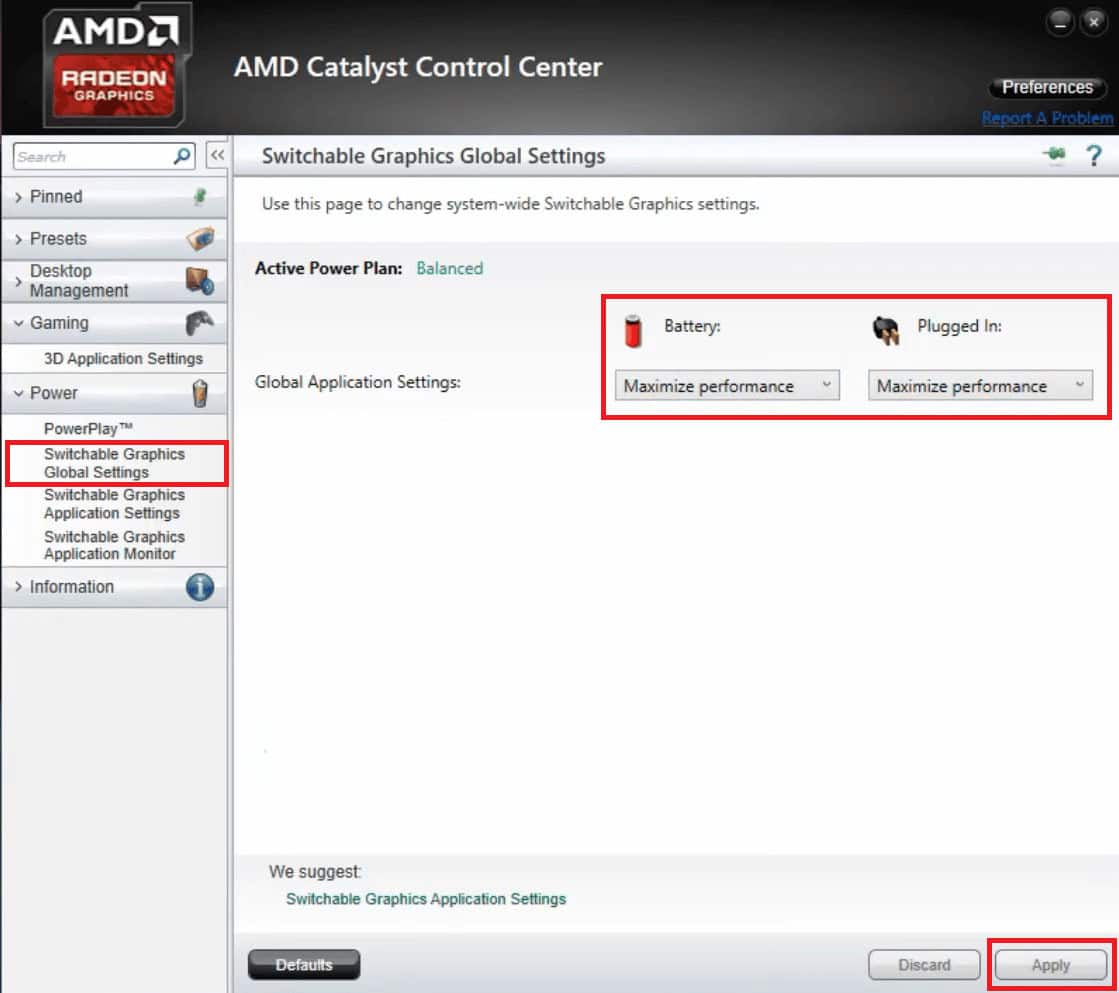Open the Plugged In Maximize performance dropdown

click(979, 385)
